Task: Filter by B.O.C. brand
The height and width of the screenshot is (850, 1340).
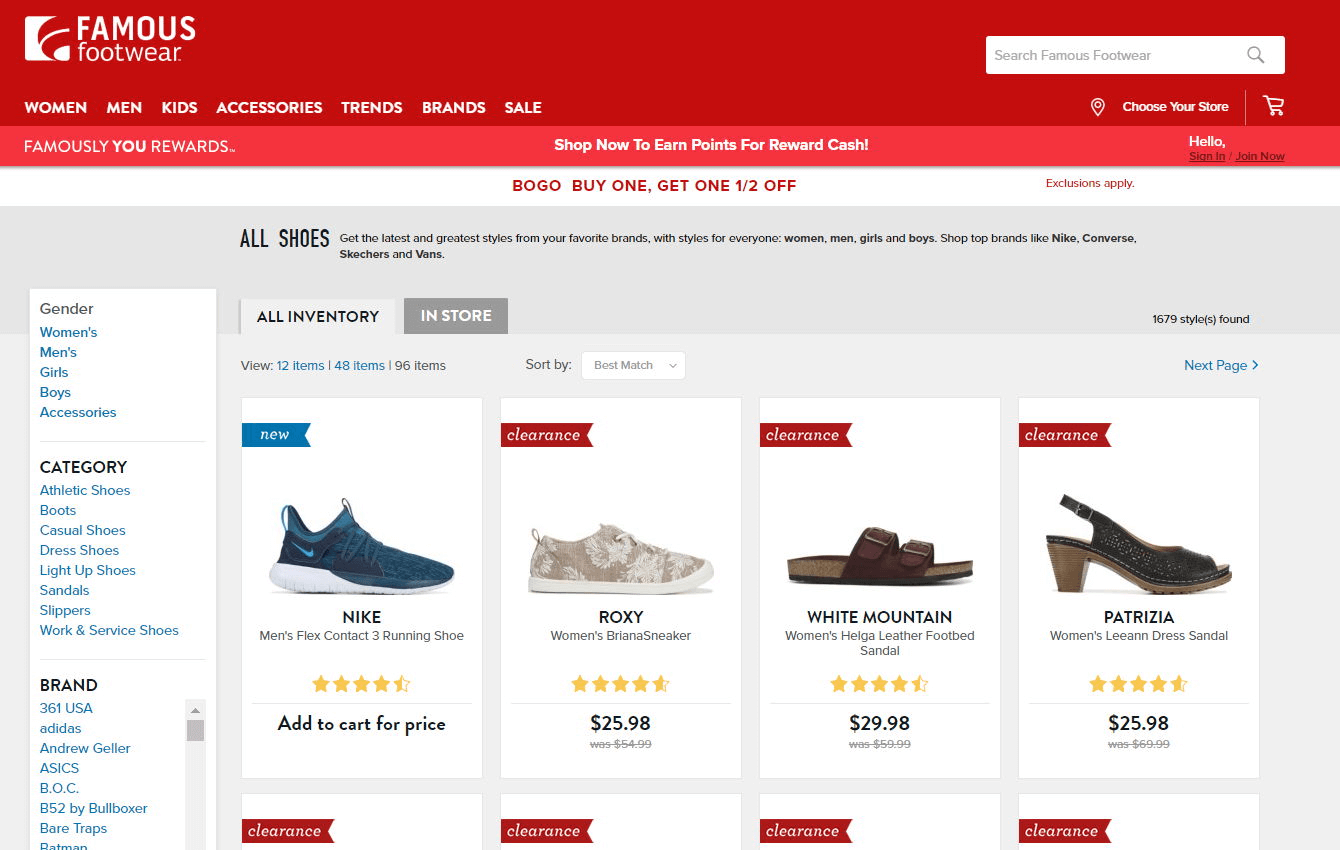Action: pyautogui.click(x=59, y=788)
